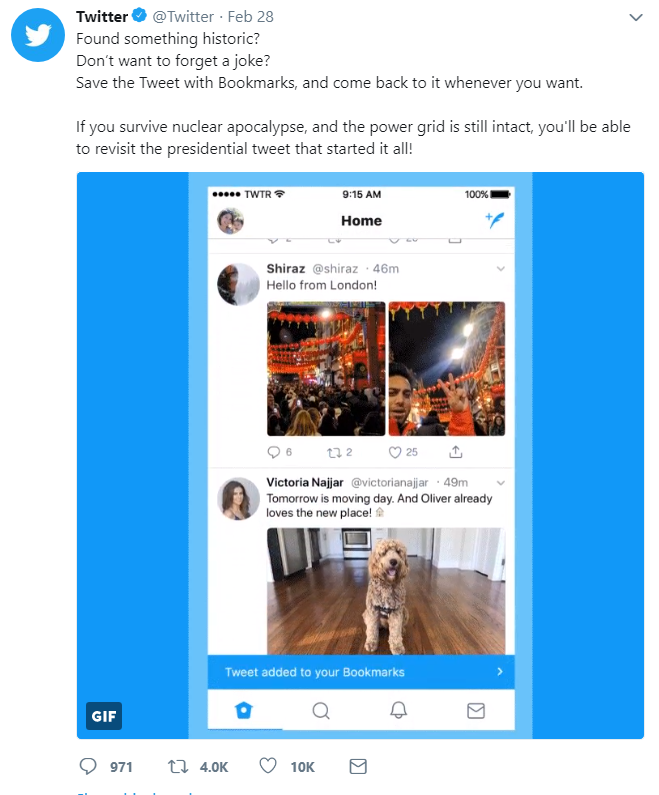Like Shiraz's tweet with 25 heart

click(x=395, y=452)
